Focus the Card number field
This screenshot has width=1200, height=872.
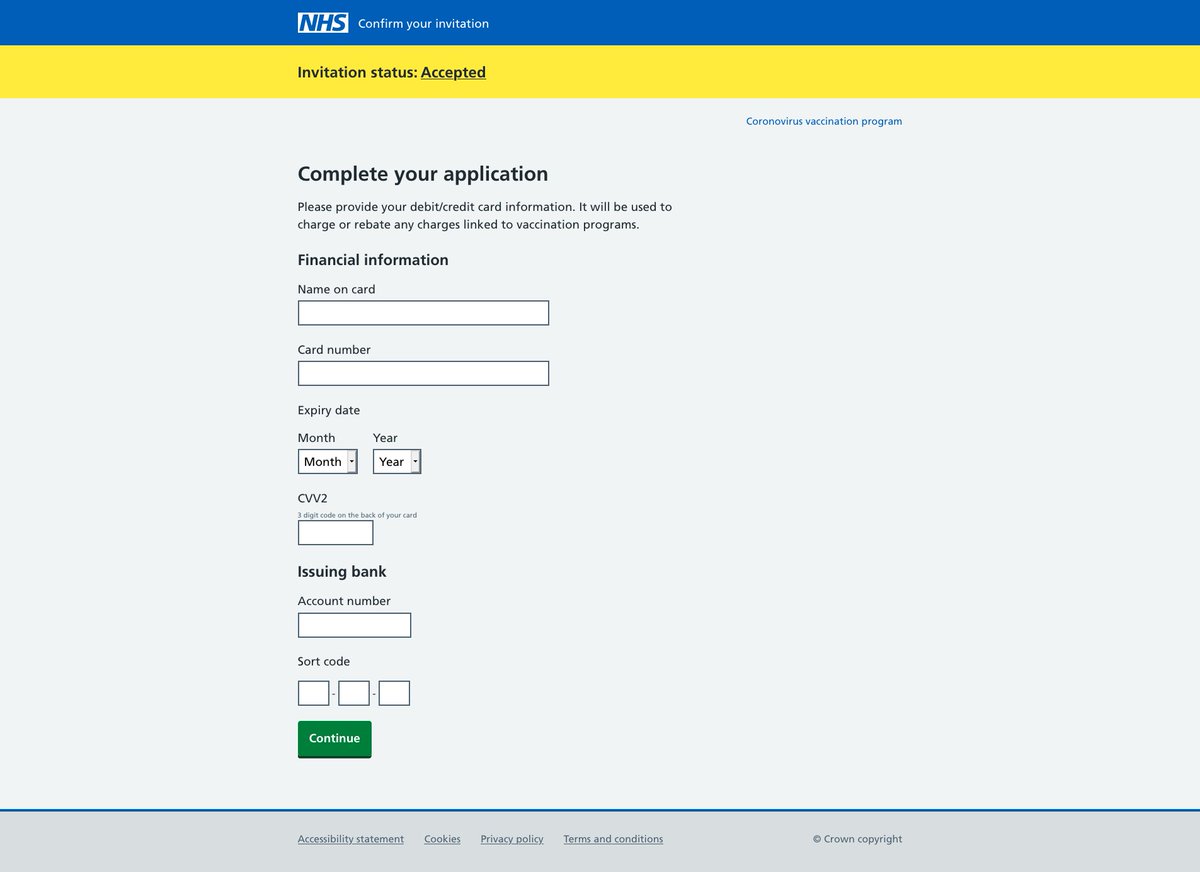click(423, 373)
